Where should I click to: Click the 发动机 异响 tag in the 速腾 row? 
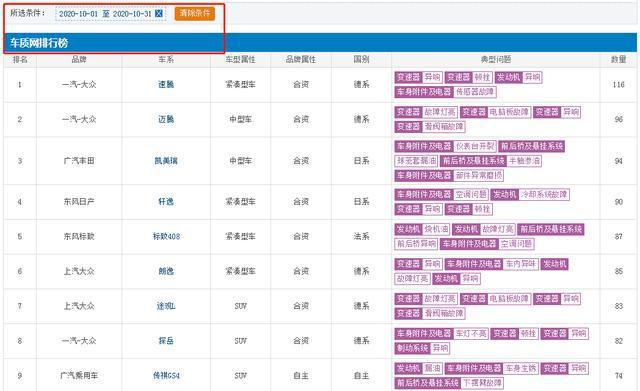pyautogui.click(x=518, y=77)
